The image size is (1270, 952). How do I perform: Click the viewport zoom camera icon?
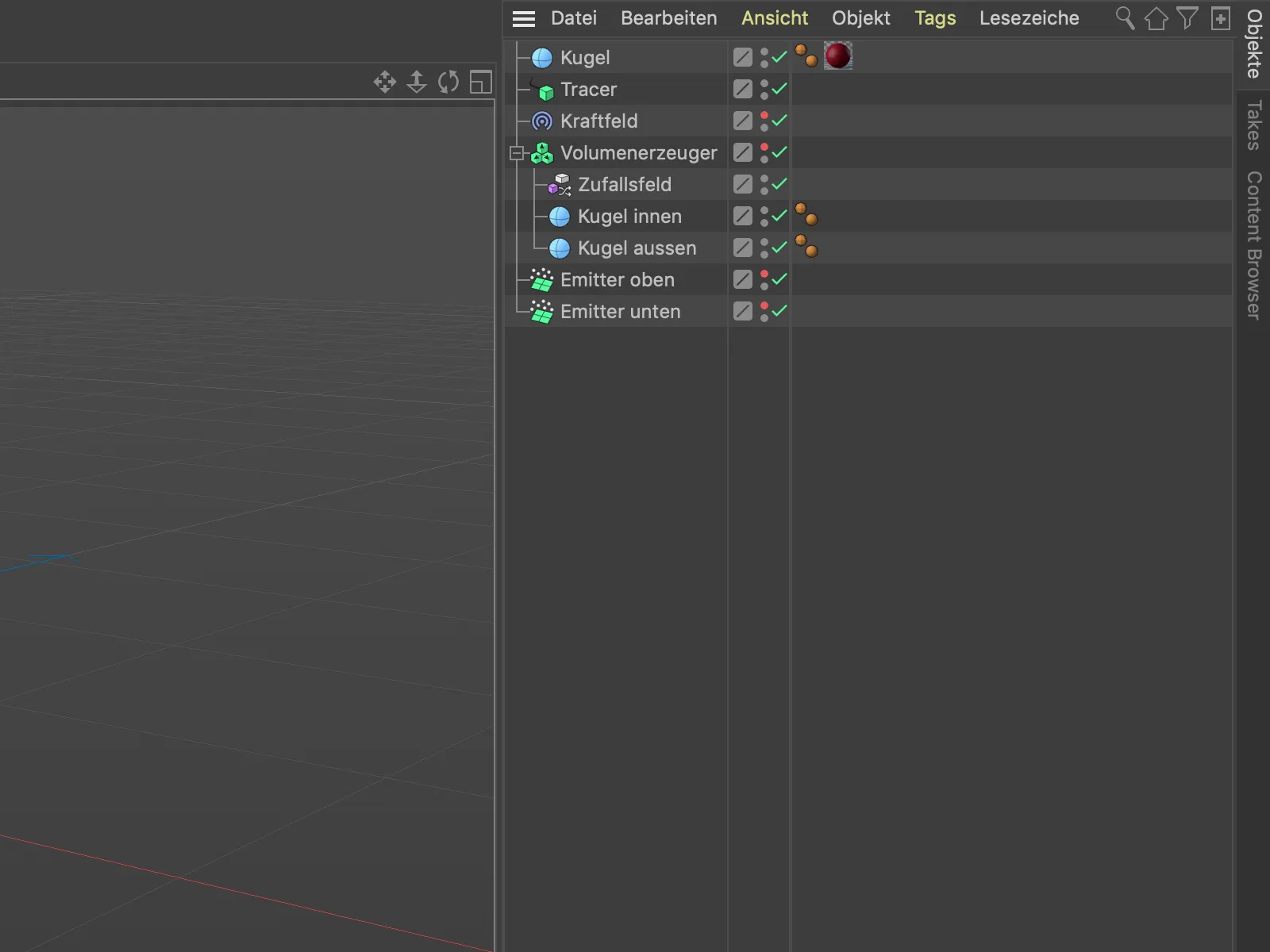pyautogui.click(x=417, y=82)
